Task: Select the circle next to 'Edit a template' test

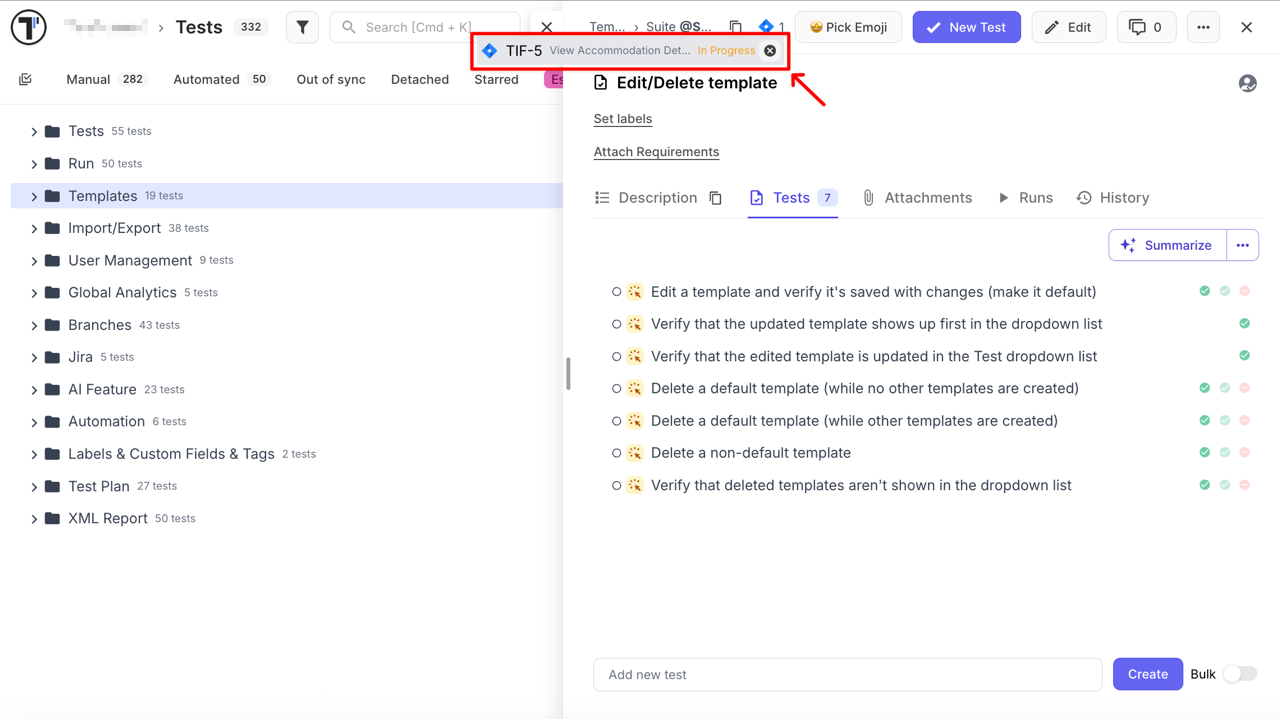Action: click(x=616, y=291)
